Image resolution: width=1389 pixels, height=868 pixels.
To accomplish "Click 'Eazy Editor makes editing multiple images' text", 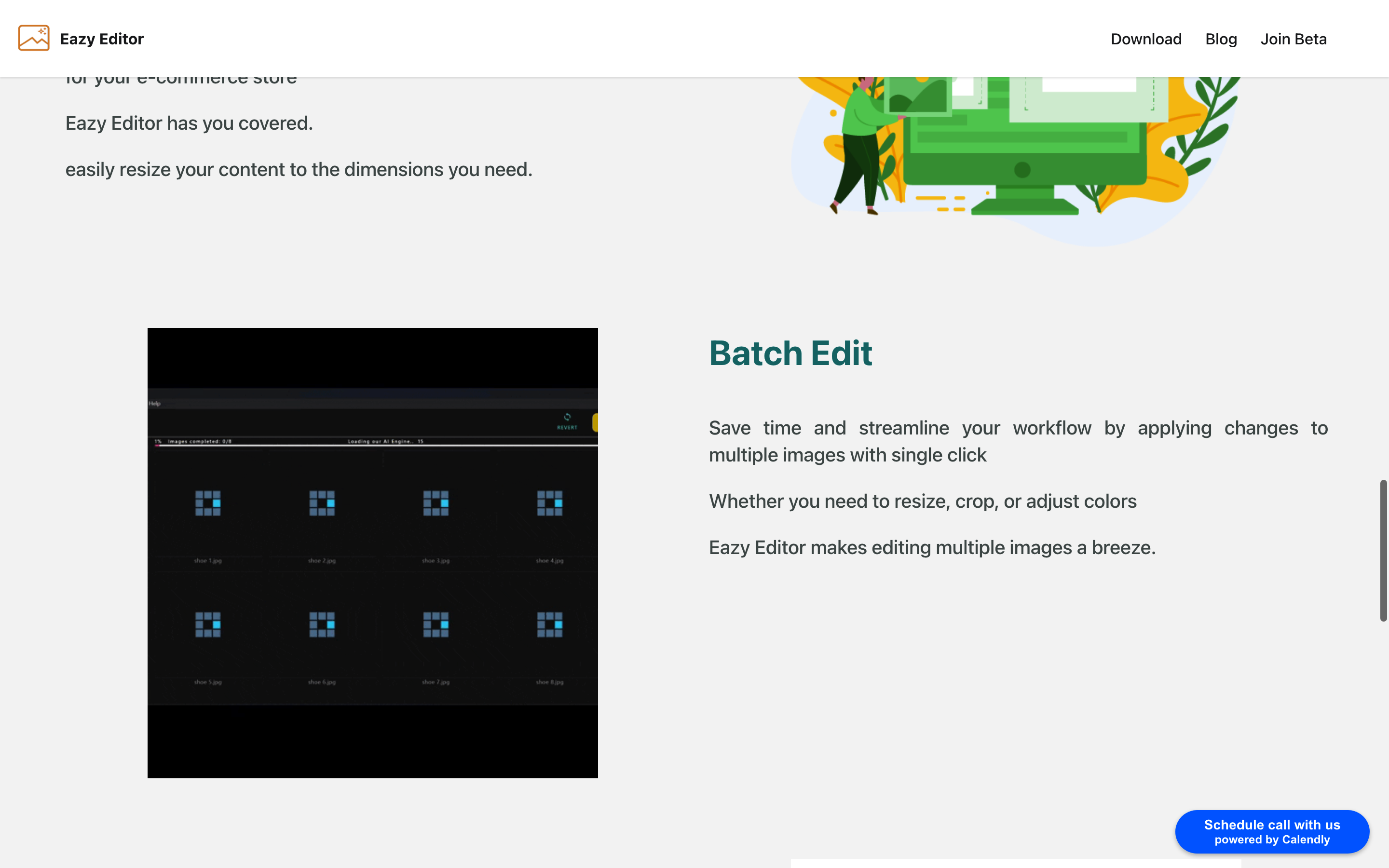I will 932,548.
